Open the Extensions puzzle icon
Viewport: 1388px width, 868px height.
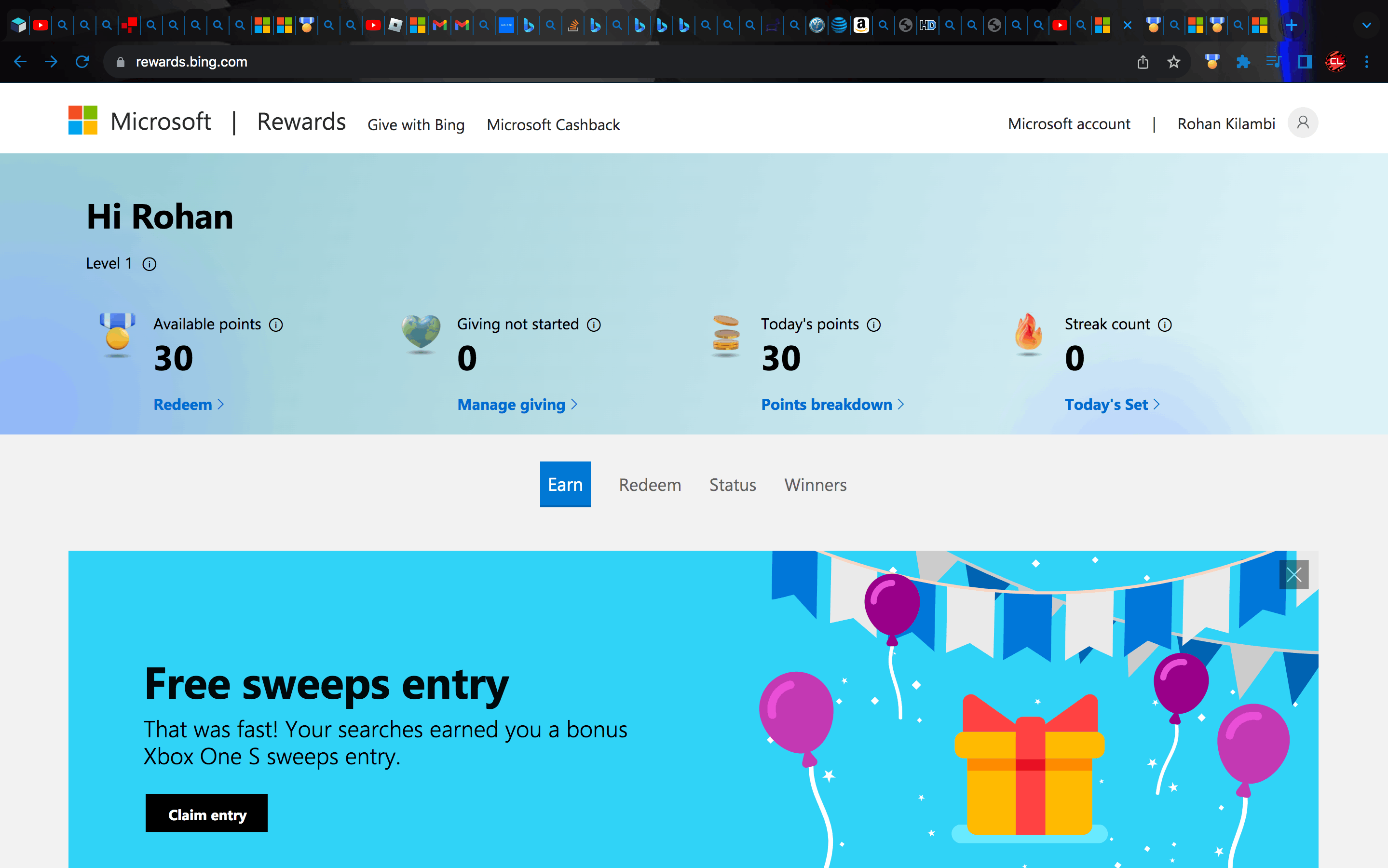pyautogui.click(x=1243, y=61)
